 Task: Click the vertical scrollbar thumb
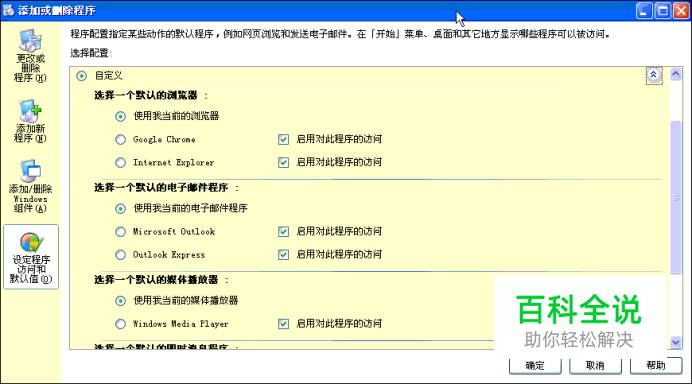tap(676, 197)
